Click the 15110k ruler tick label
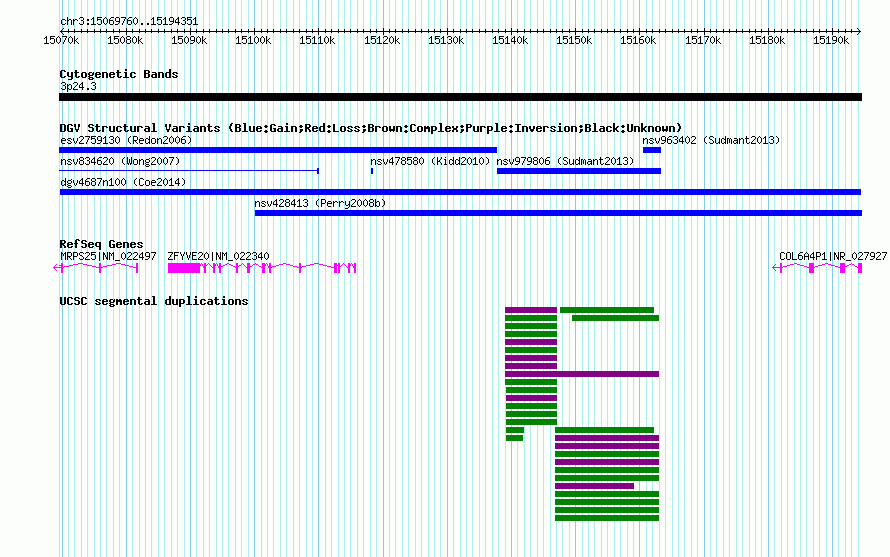 [x=317, y=40]
